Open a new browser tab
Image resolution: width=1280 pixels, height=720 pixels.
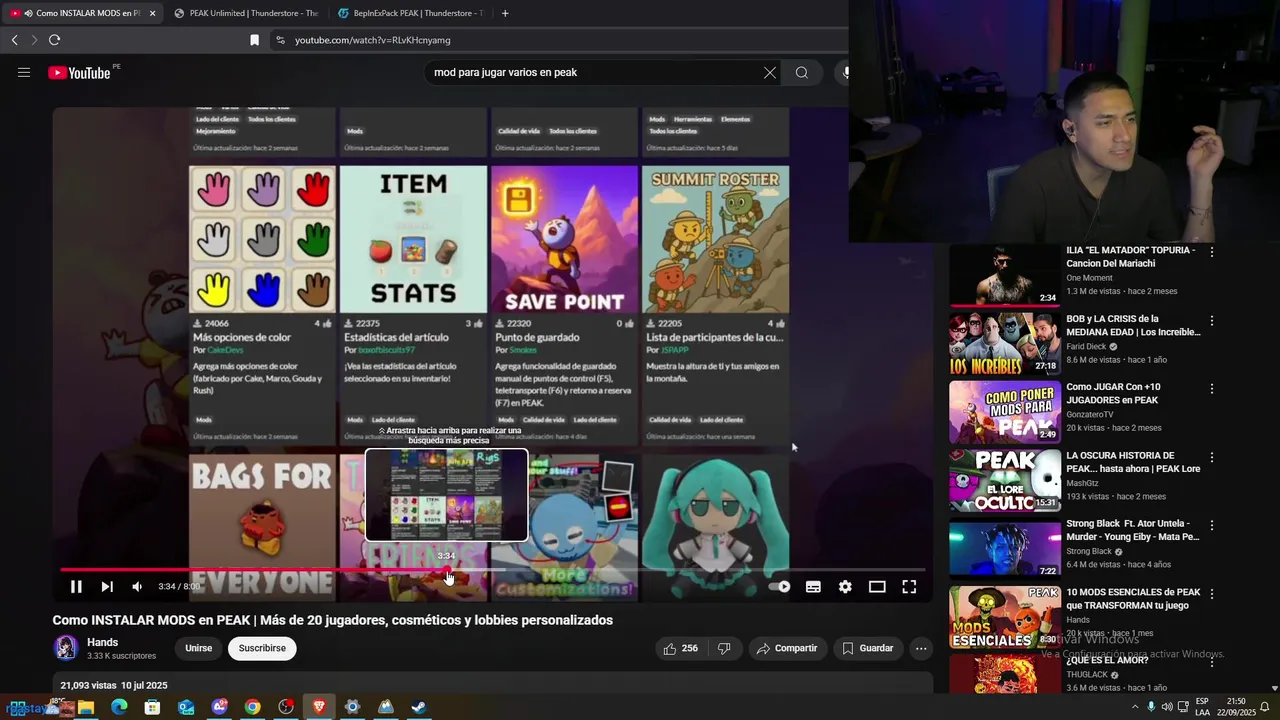click(505, 13)
